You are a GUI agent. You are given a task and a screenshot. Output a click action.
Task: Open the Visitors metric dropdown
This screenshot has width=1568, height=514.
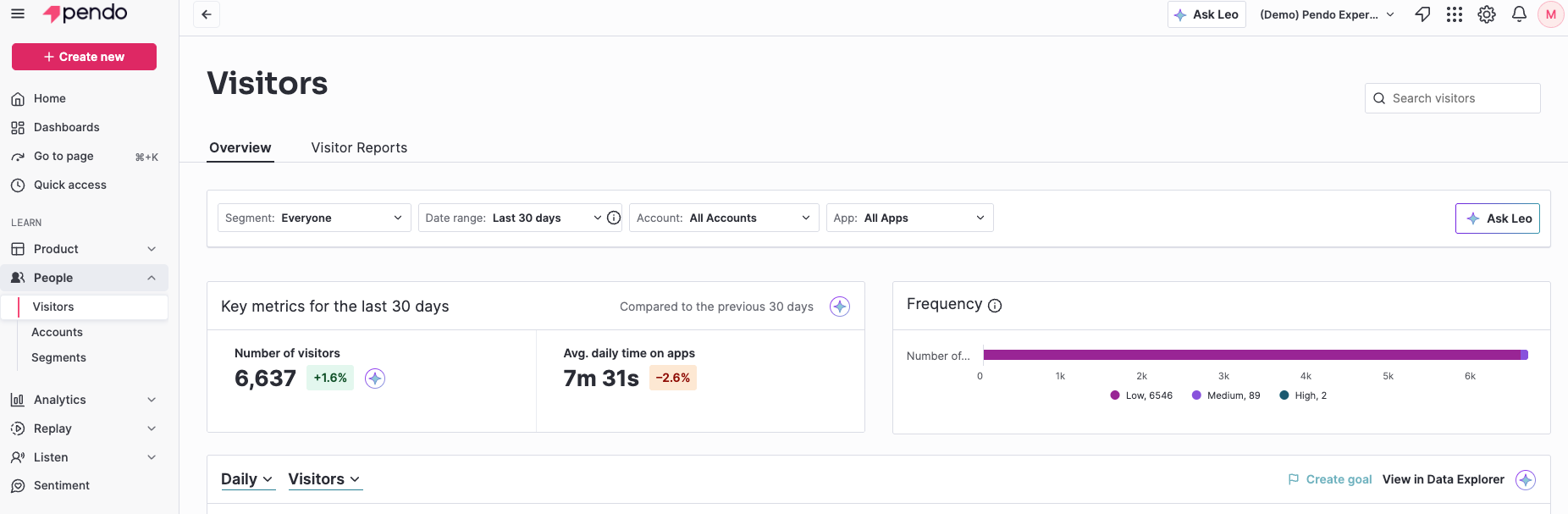click(325, 479)
